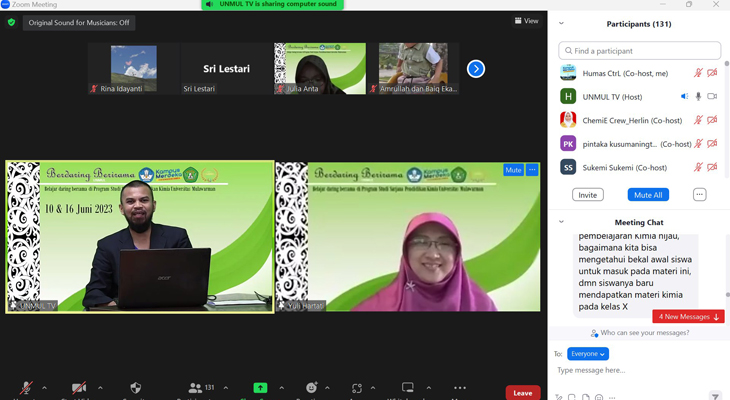
Task: Open the Whiteboards icon in toolbar
Action: click(407, 388)
